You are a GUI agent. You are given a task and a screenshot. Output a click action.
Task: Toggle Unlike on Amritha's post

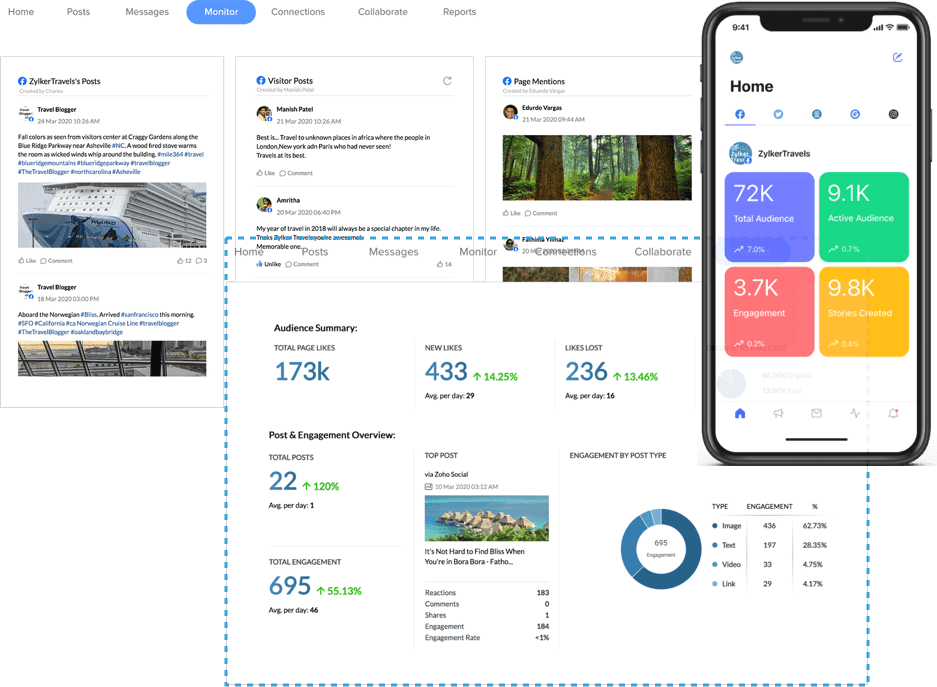(268, 264)
